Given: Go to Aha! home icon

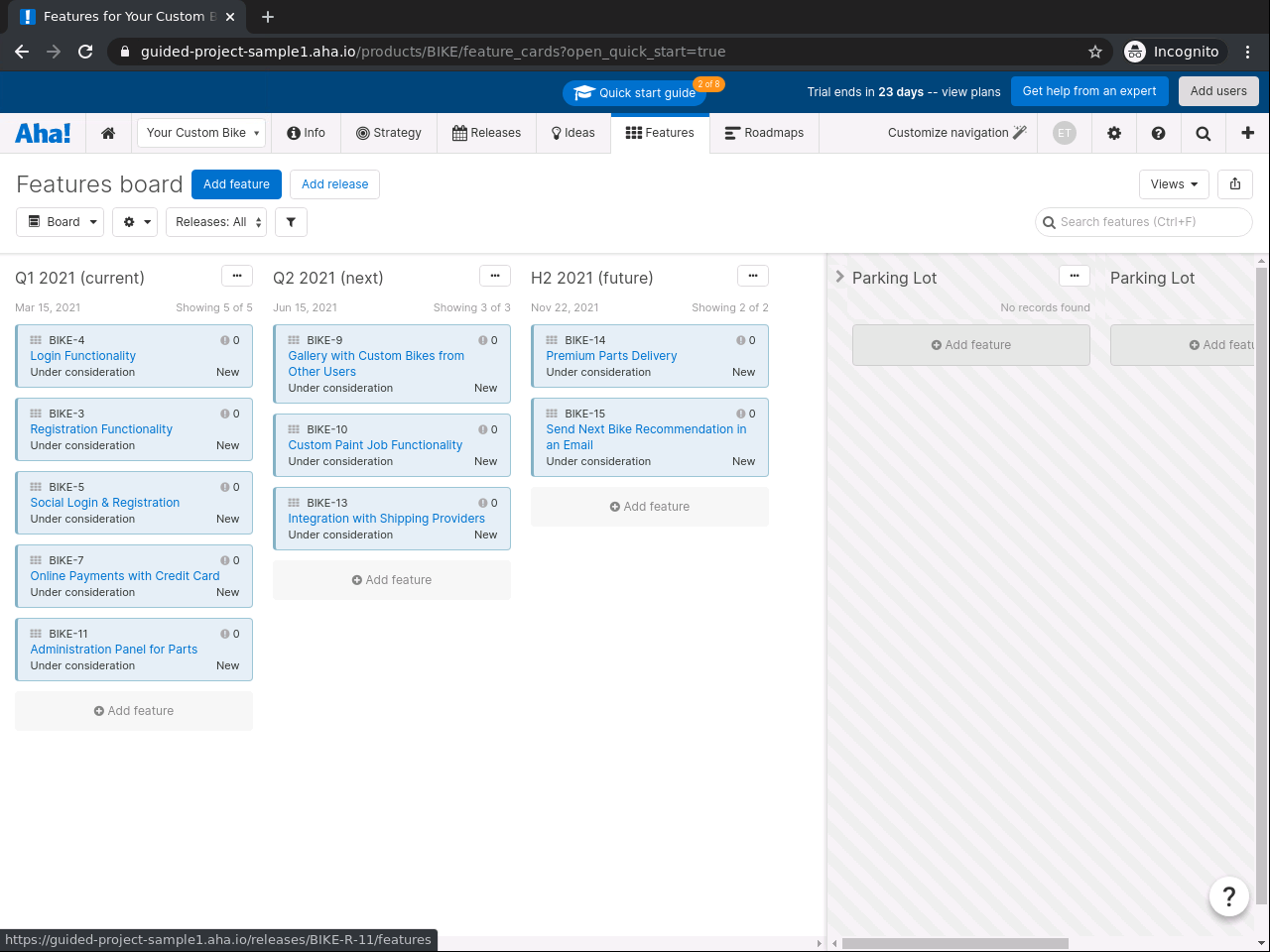Looking at the screenshot, I should (108, 133).
